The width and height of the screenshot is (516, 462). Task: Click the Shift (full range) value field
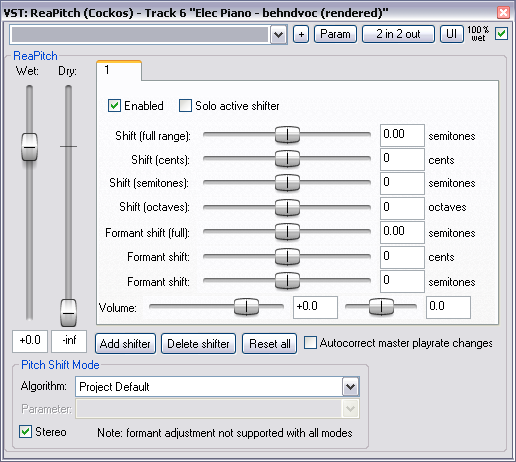(402, 135)
